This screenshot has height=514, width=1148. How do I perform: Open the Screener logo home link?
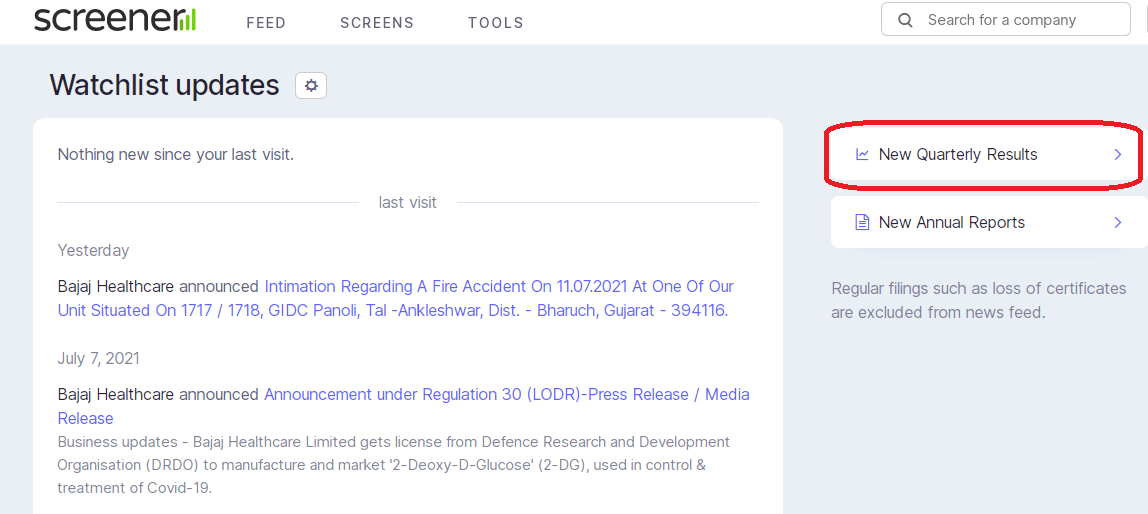(115, 19)
